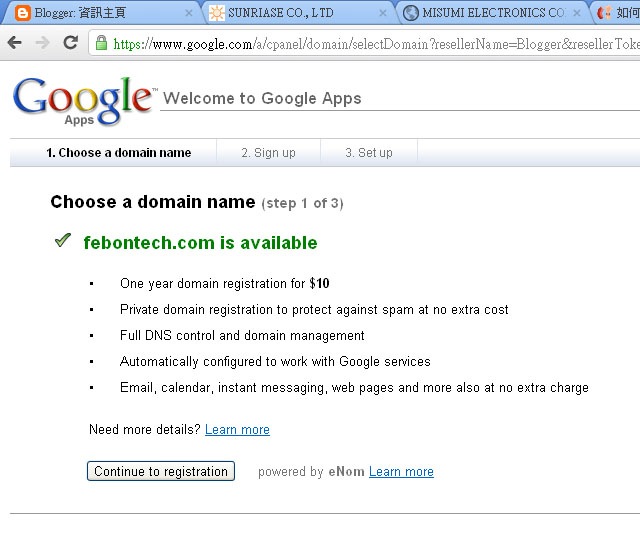The height and width of the screenshot is (542, 640).
Task: Click the Choose a domain name heading
Action: click(x=153, y=202)
